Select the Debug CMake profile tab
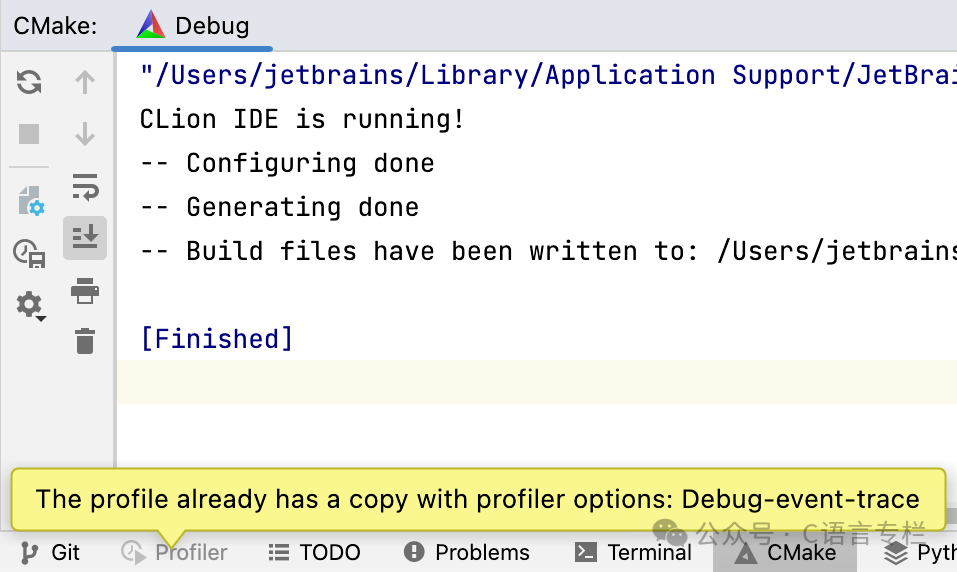Viewport: 957px width, 572px height. (192, 26)
